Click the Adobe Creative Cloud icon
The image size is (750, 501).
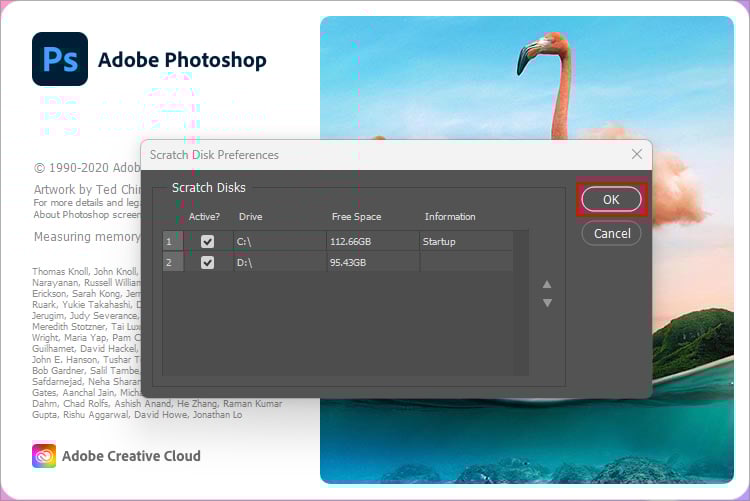tap(44, 456)
